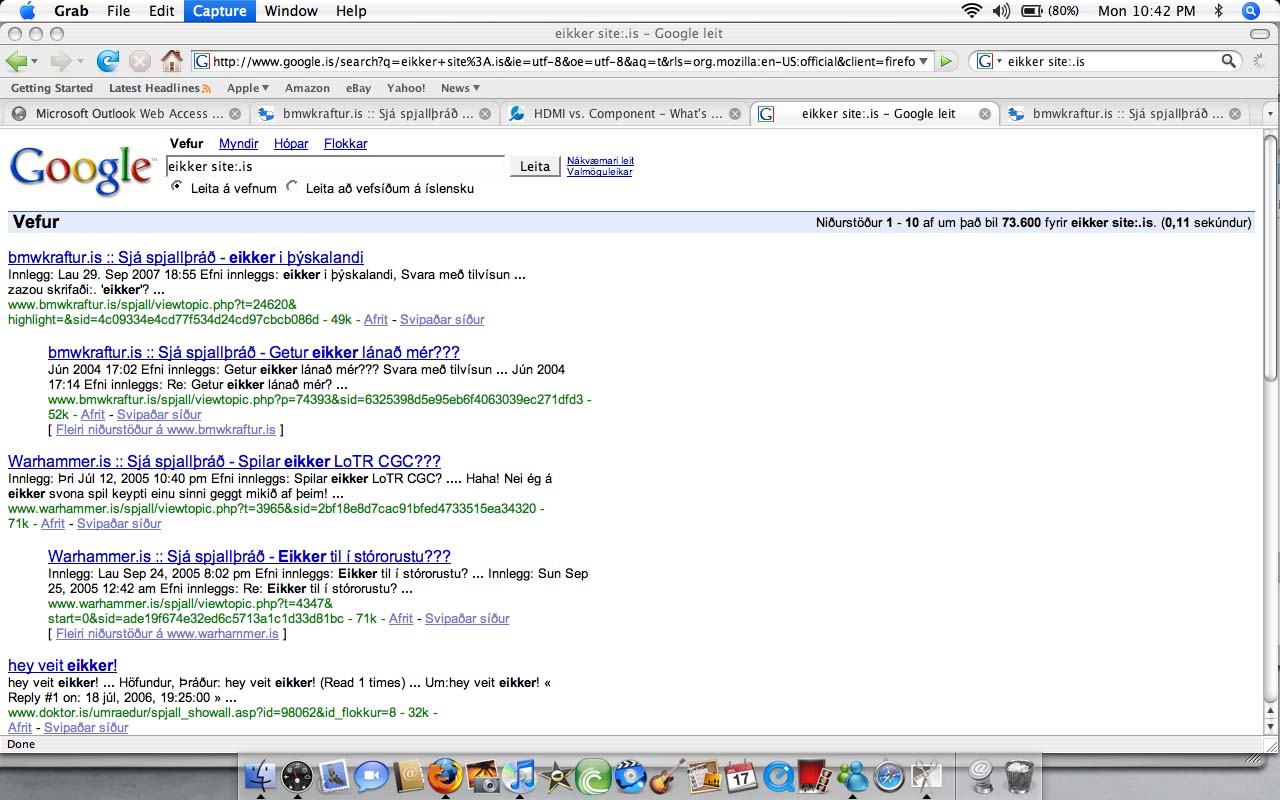Open Safari compass icon in dock
This screenshot has height=800, width=1280.
pyautogui.click(x=889, y=776)
